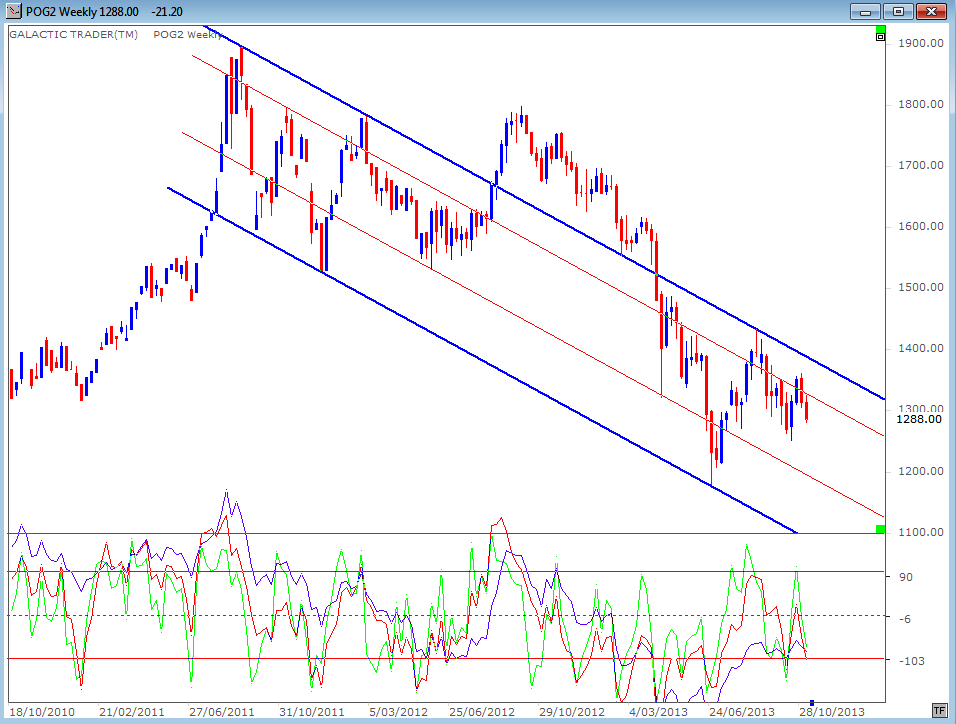956x724 pixels.
Task: Click the current price label 1288.00 on price axis
Action: coord(919,419)
